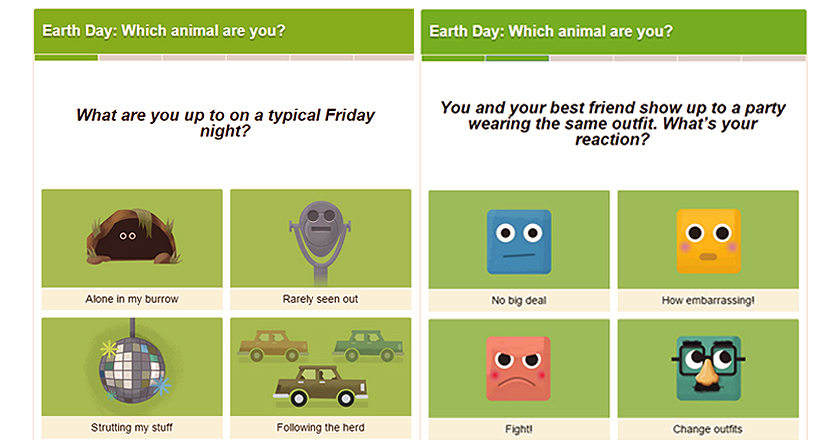This screenshot has width=840, height=440.
Task: Click first green progress segment in left quiz
Action: click(x=66, y=57)
